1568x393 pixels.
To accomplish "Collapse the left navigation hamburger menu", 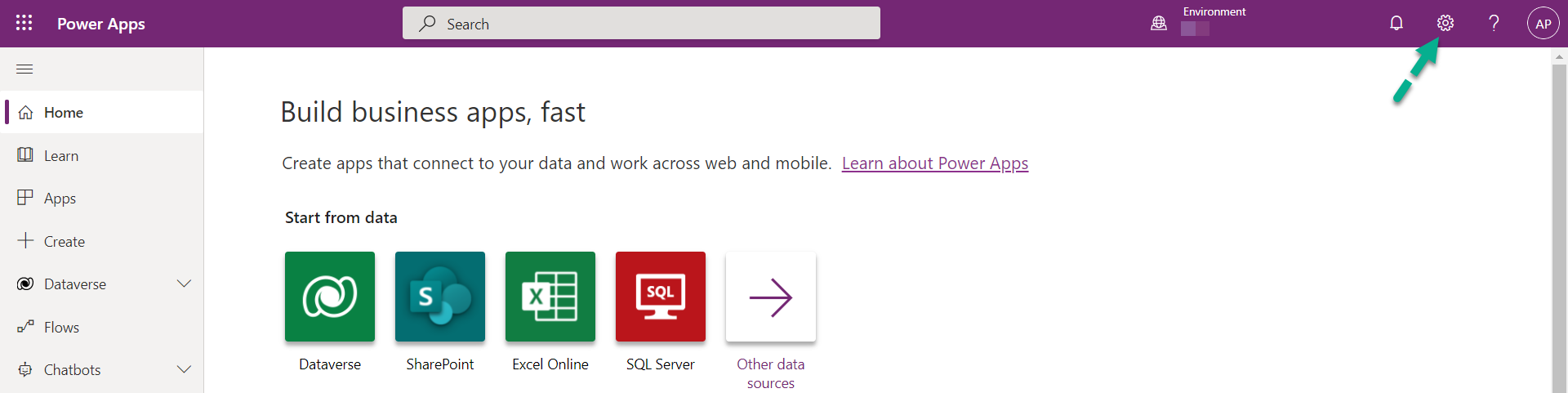I will 24,69.
